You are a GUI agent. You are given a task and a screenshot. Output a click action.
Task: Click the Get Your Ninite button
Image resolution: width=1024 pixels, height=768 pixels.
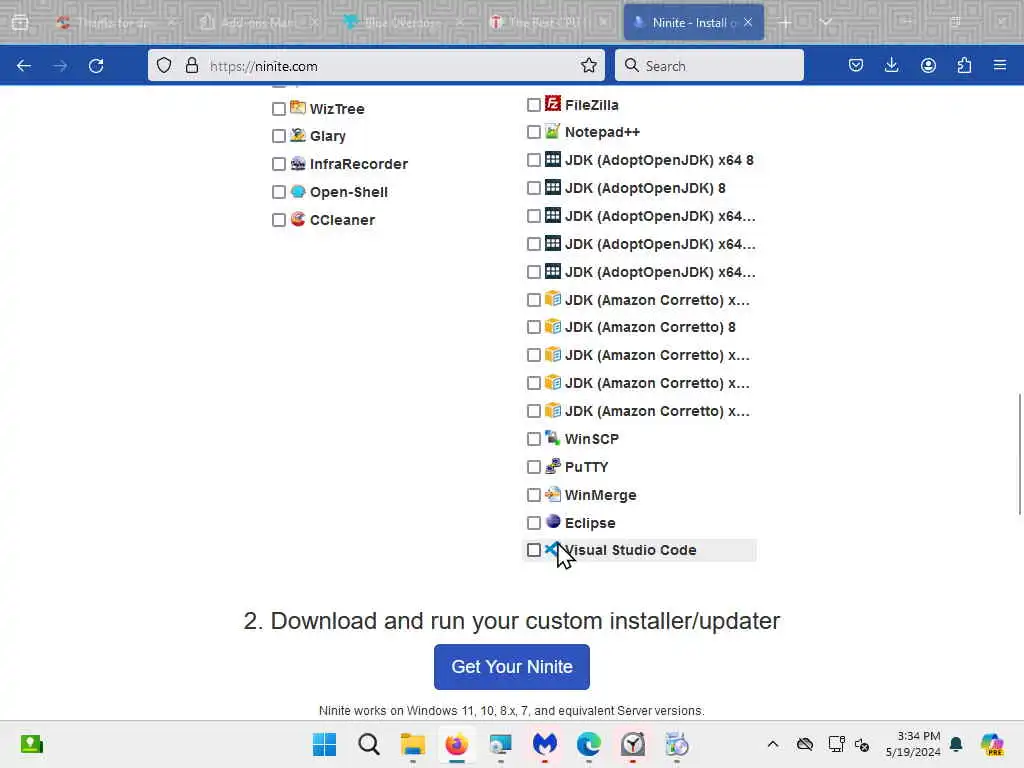[x=512, y=667]
